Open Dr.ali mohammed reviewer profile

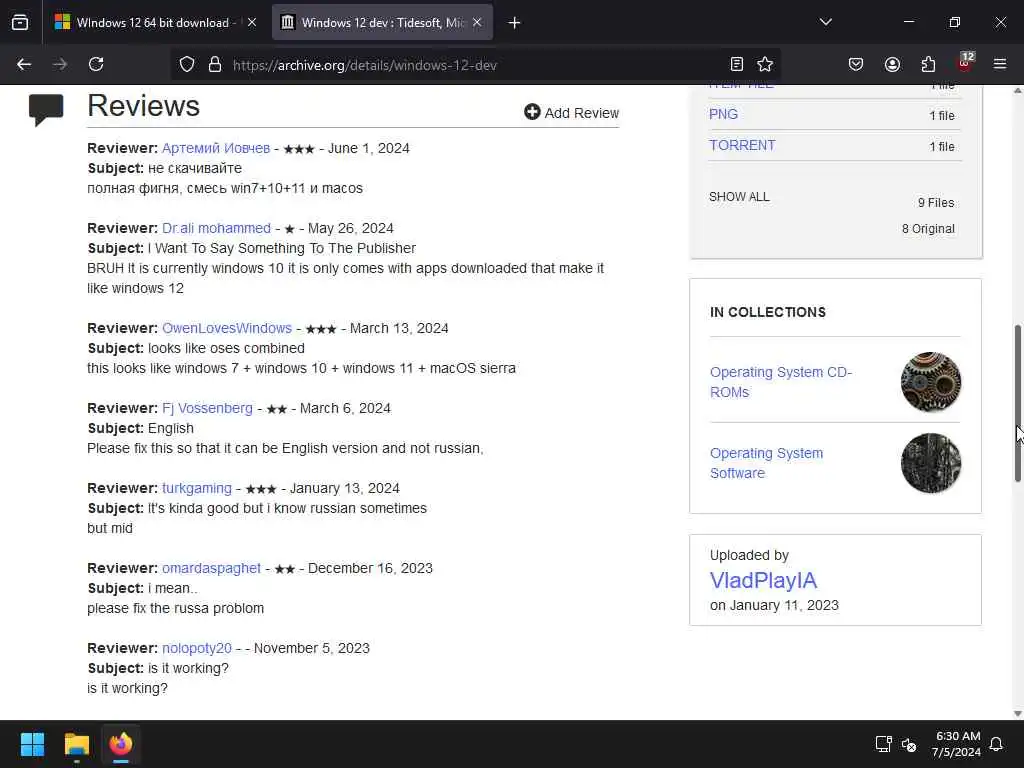point(216,228)
